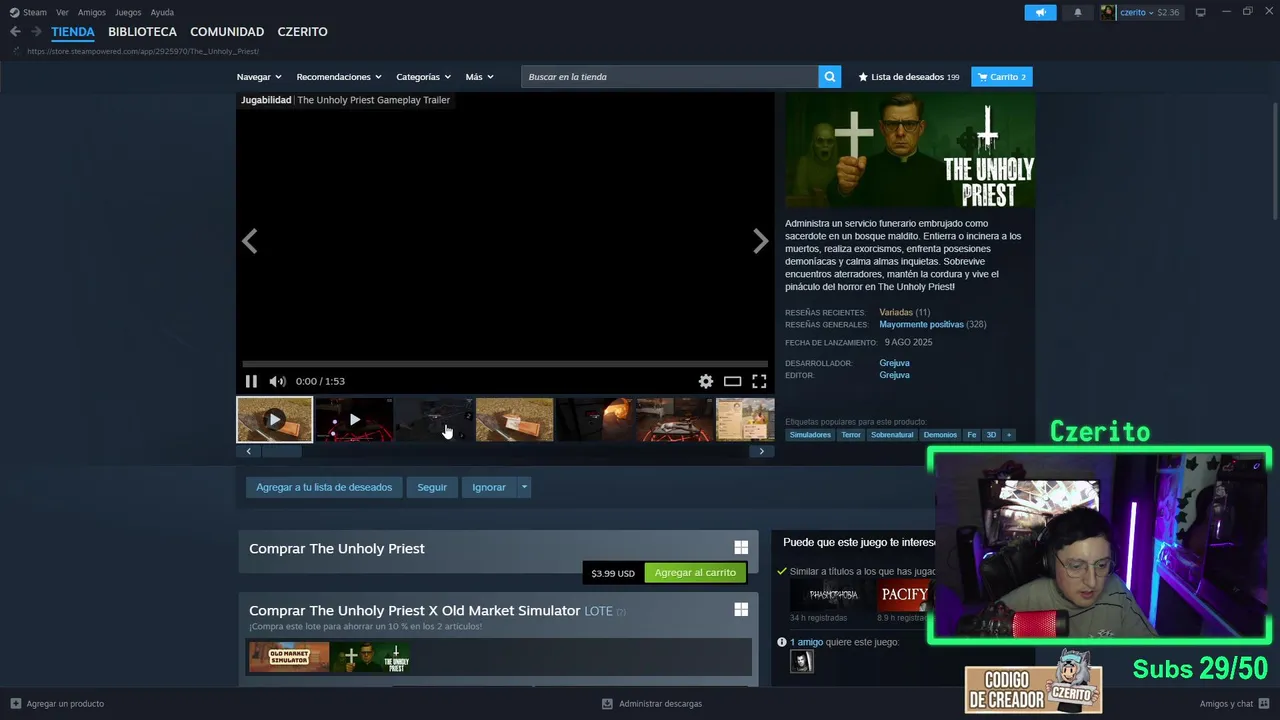1280x720 pixels.
Task: Show previous media with left arrow
Action: 250,241
